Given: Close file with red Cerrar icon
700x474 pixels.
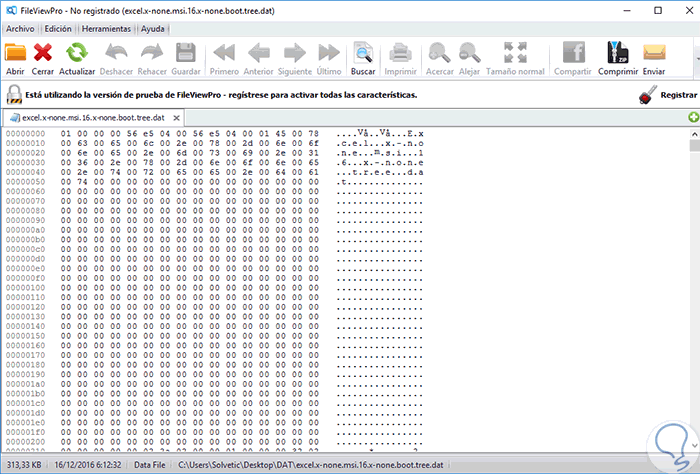Looking at the screenshot, I should (43, 53).
